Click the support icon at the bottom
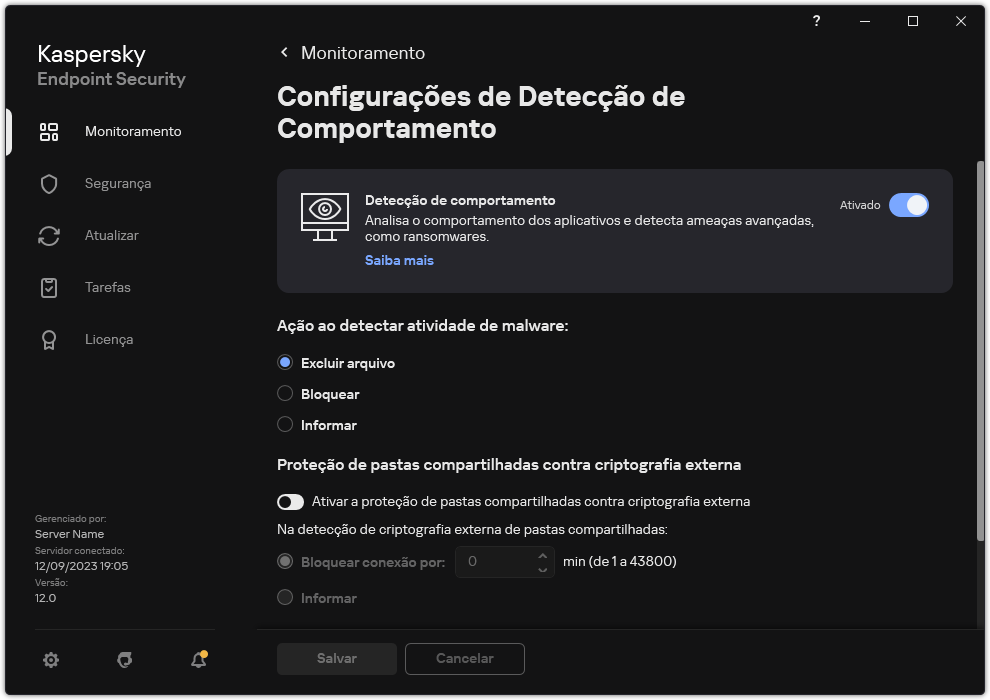Image resolution: width=990 pixels, height=700 pixels. pos(124,660)
